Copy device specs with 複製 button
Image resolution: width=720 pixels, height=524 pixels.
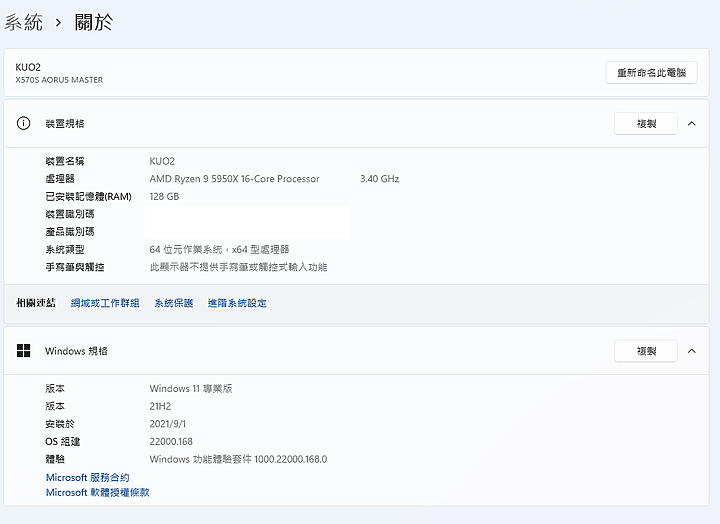point(646,123)
